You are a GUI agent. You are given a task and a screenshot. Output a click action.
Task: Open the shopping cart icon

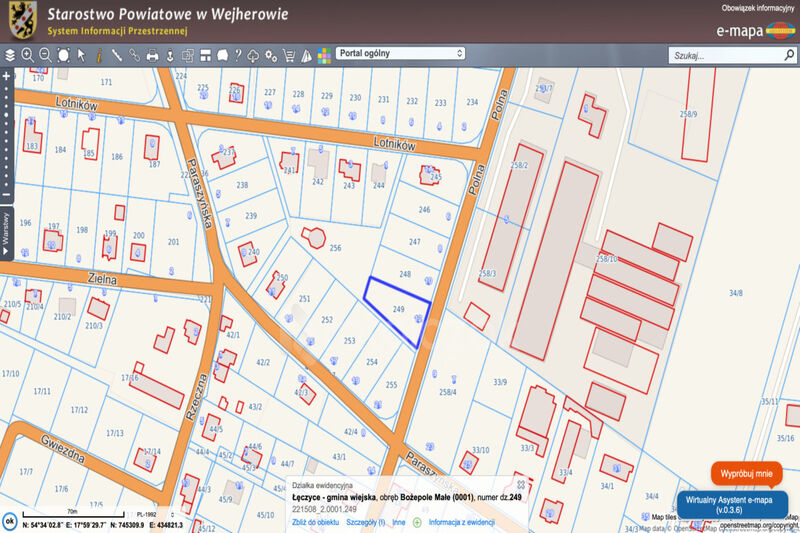289,54
